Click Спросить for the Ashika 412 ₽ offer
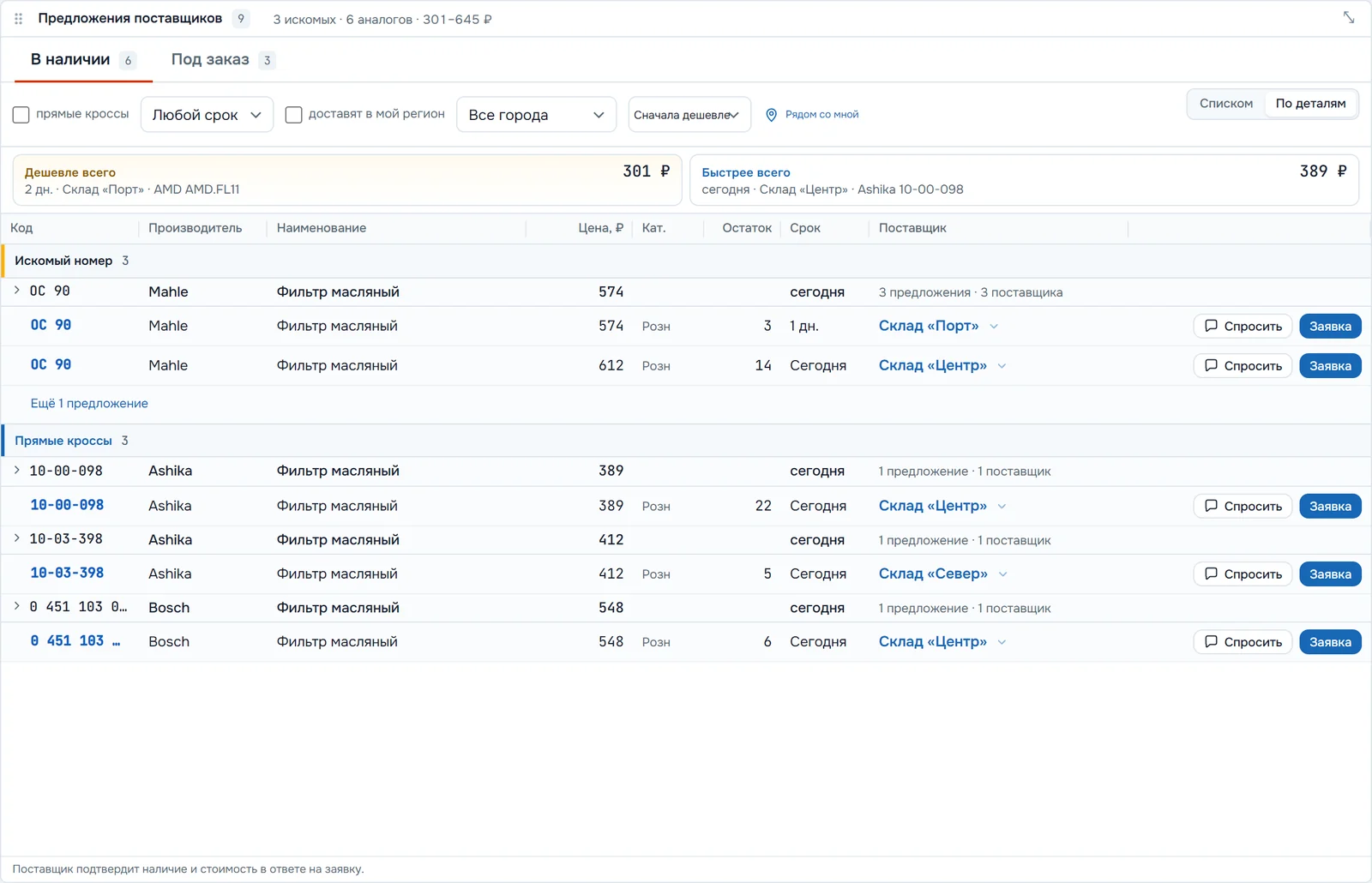The height and width of the screenshot is (883, 1372). pos(1243,574)
